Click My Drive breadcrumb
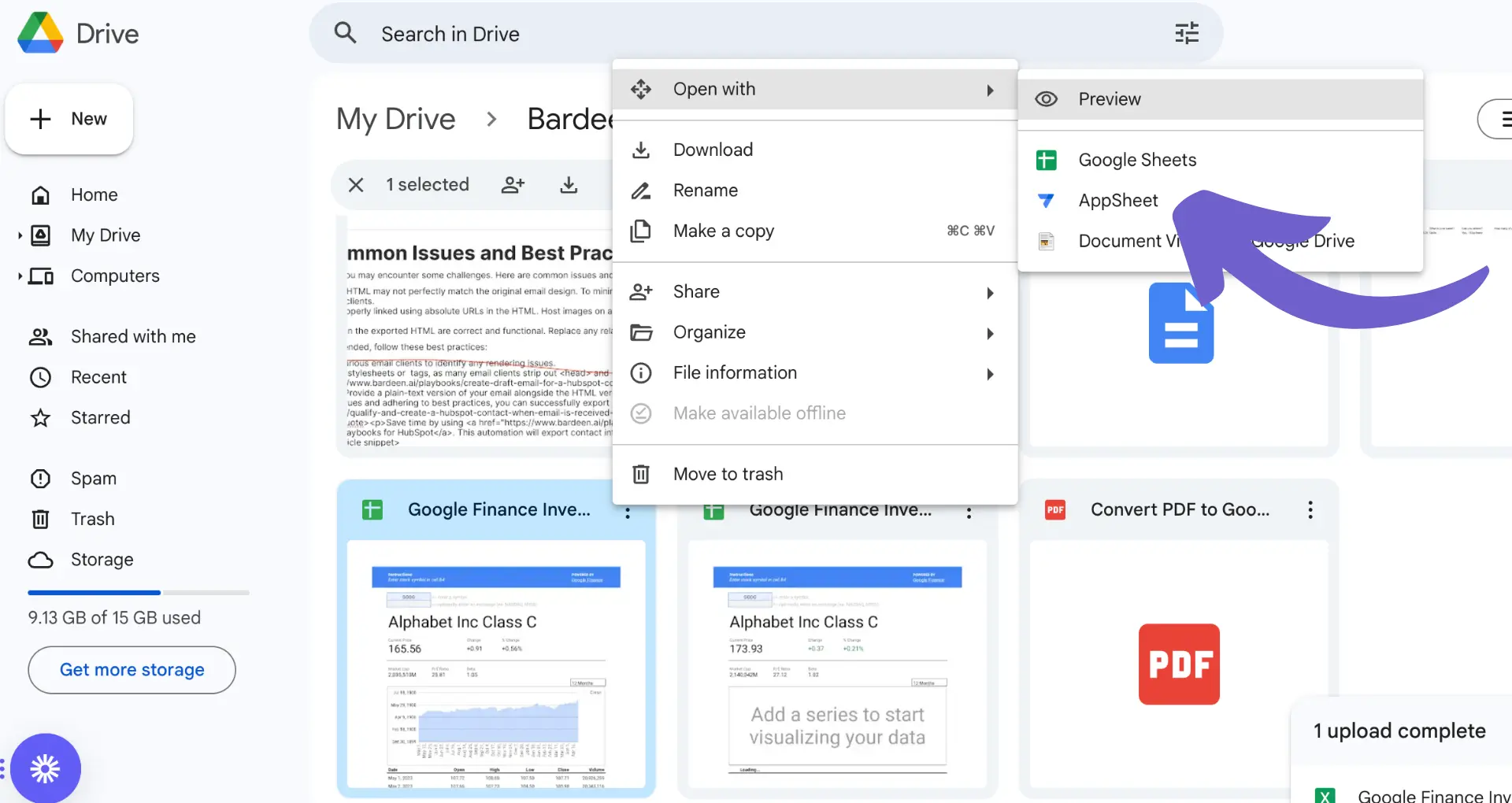 395,120
